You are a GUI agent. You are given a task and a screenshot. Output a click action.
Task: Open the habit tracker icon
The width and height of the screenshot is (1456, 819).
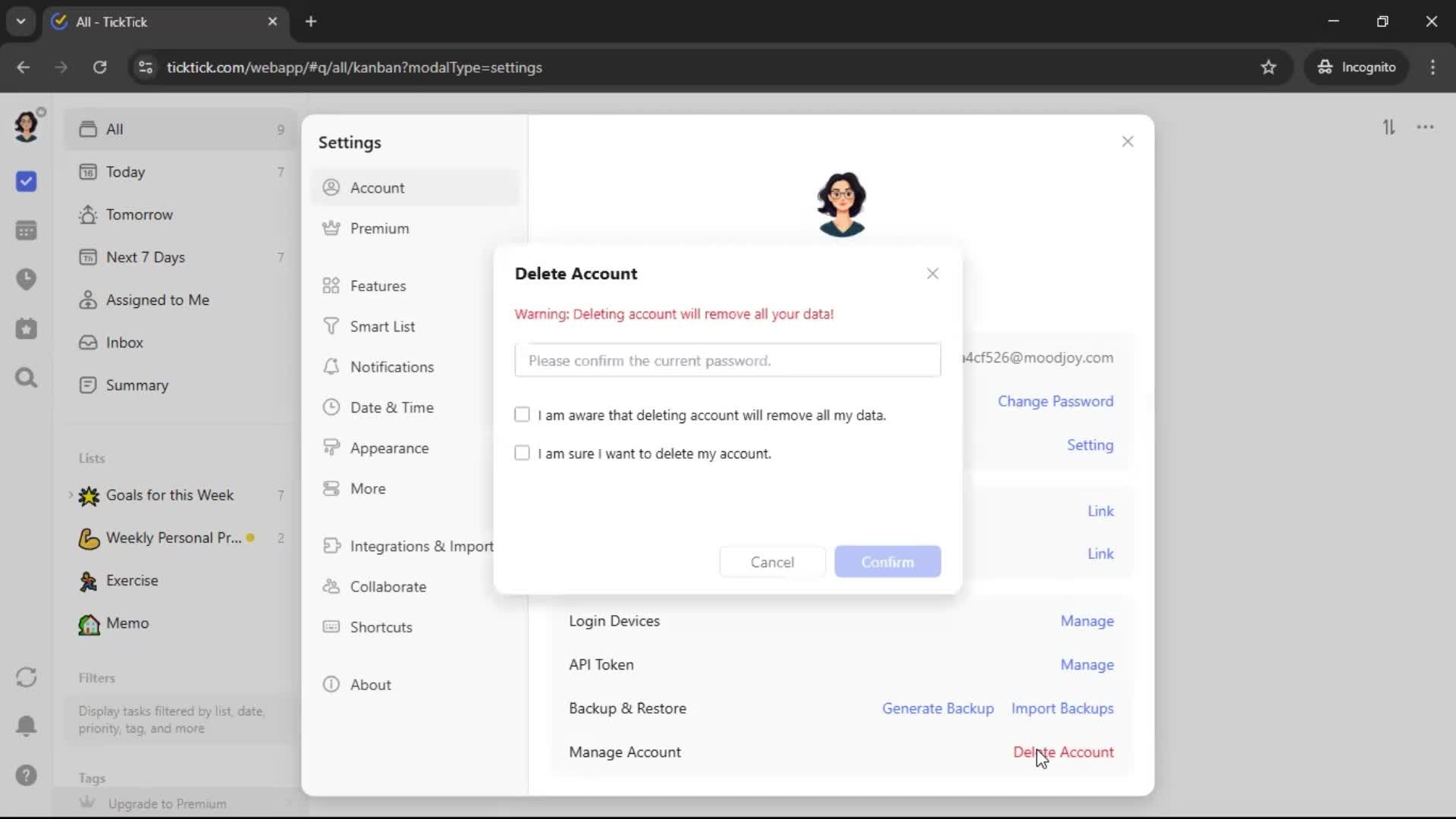coord(27,328)
